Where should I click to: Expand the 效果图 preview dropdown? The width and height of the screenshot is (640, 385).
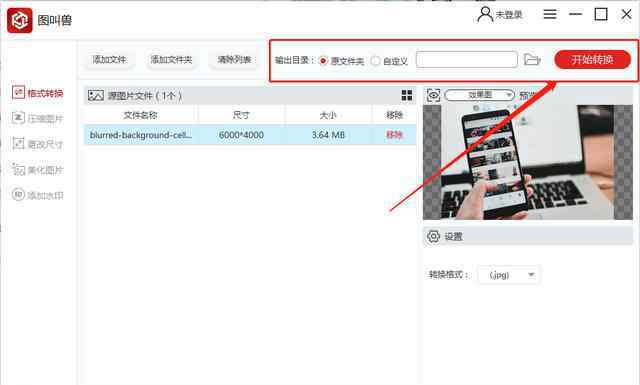click(479, 95)
